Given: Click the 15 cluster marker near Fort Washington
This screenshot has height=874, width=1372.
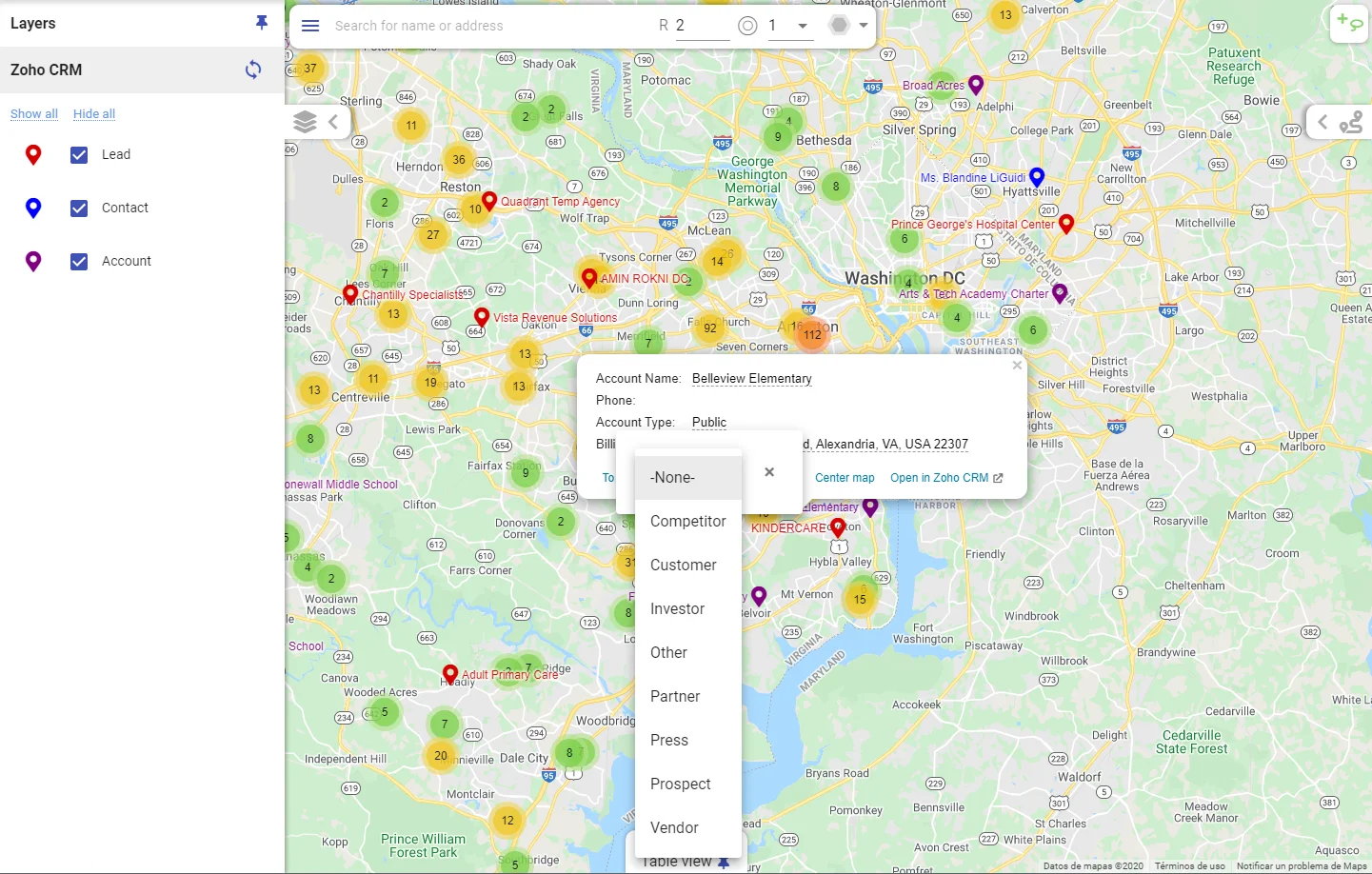Looking at the screenshot, I should click(x=861, y=600).
